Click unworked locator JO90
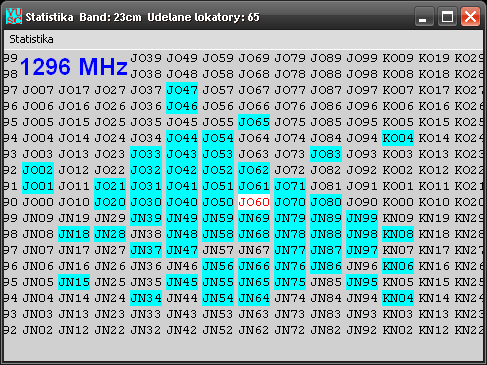 (x=362, y=202)
